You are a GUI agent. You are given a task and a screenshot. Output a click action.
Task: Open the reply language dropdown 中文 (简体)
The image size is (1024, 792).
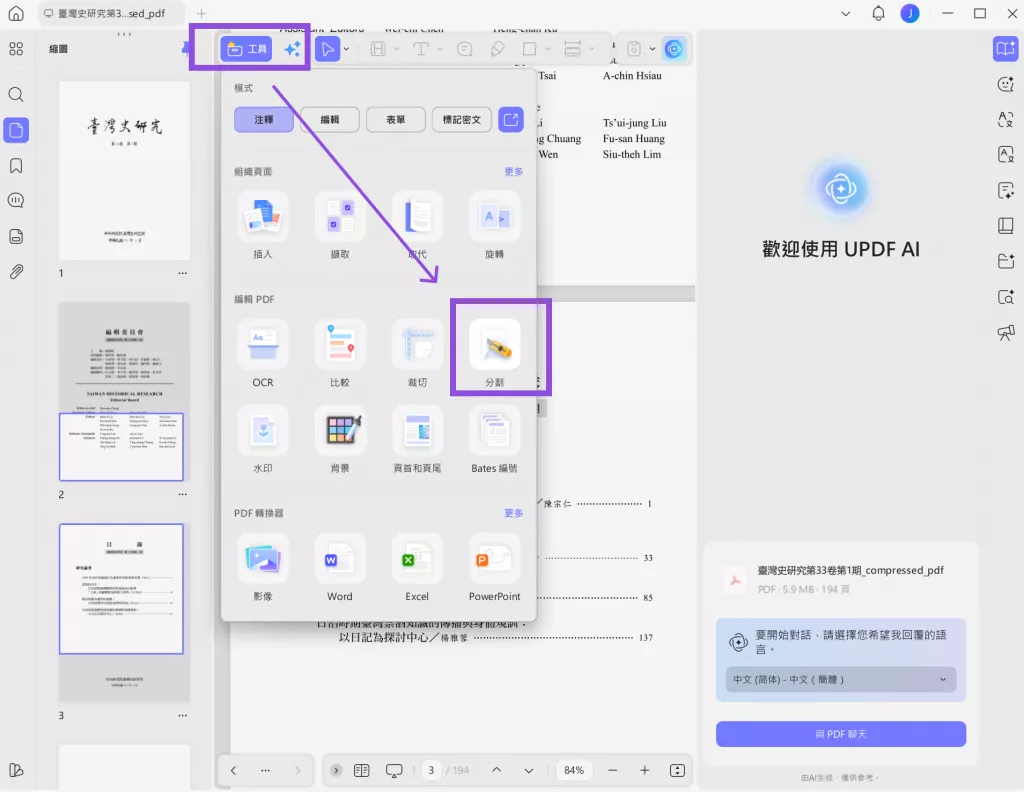[x=840, y=680]
